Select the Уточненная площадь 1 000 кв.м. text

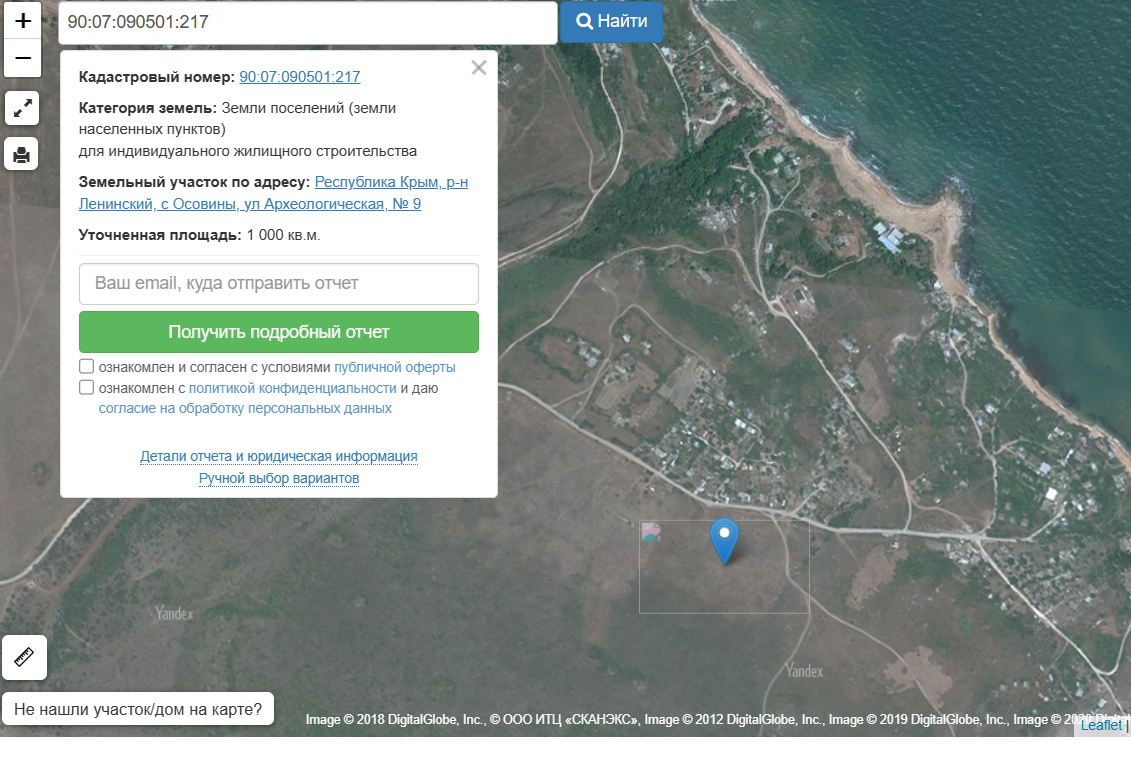pyautogui.click(x=199, y=235)
